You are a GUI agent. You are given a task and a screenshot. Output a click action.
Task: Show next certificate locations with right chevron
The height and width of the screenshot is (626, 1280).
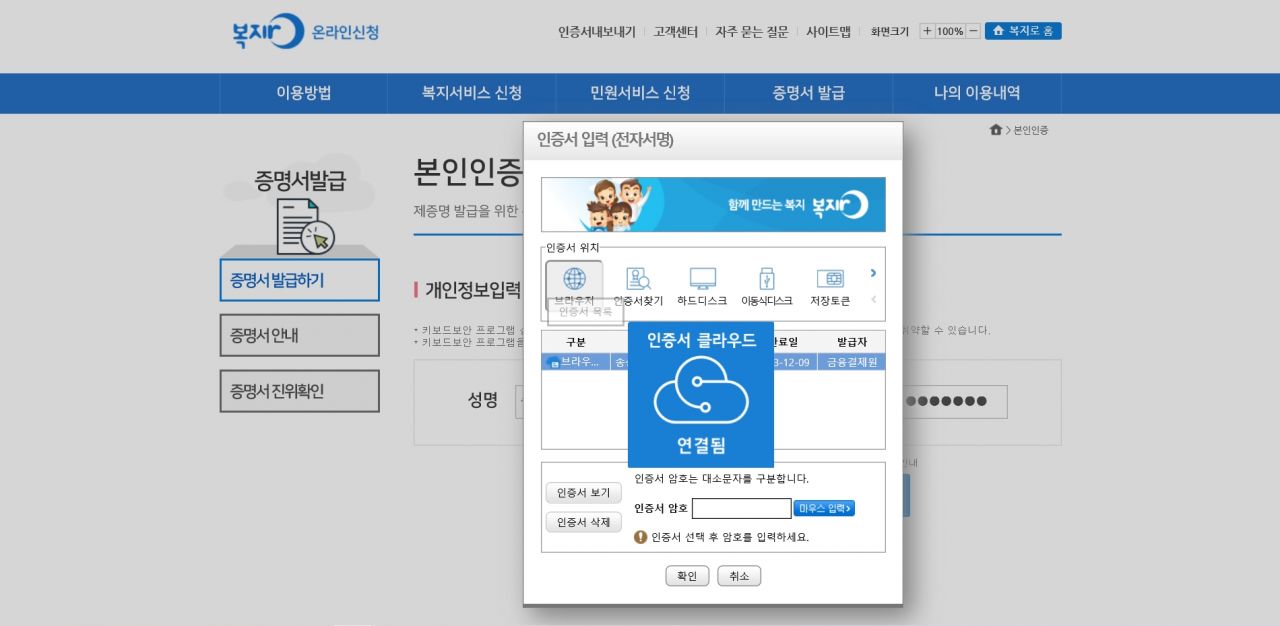coord(873,273)
